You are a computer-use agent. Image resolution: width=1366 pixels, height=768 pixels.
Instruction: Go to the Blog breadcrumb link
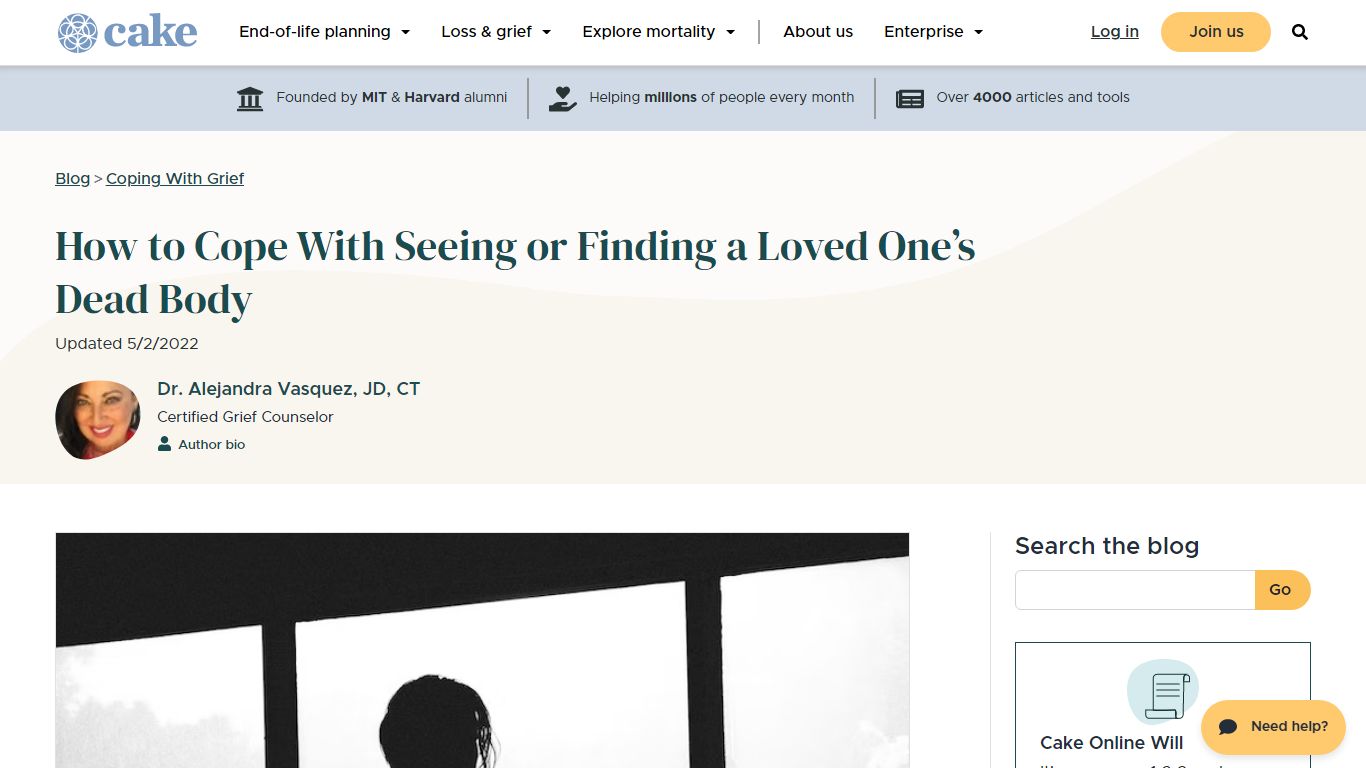pyautogui.click(x=72, y=179)
